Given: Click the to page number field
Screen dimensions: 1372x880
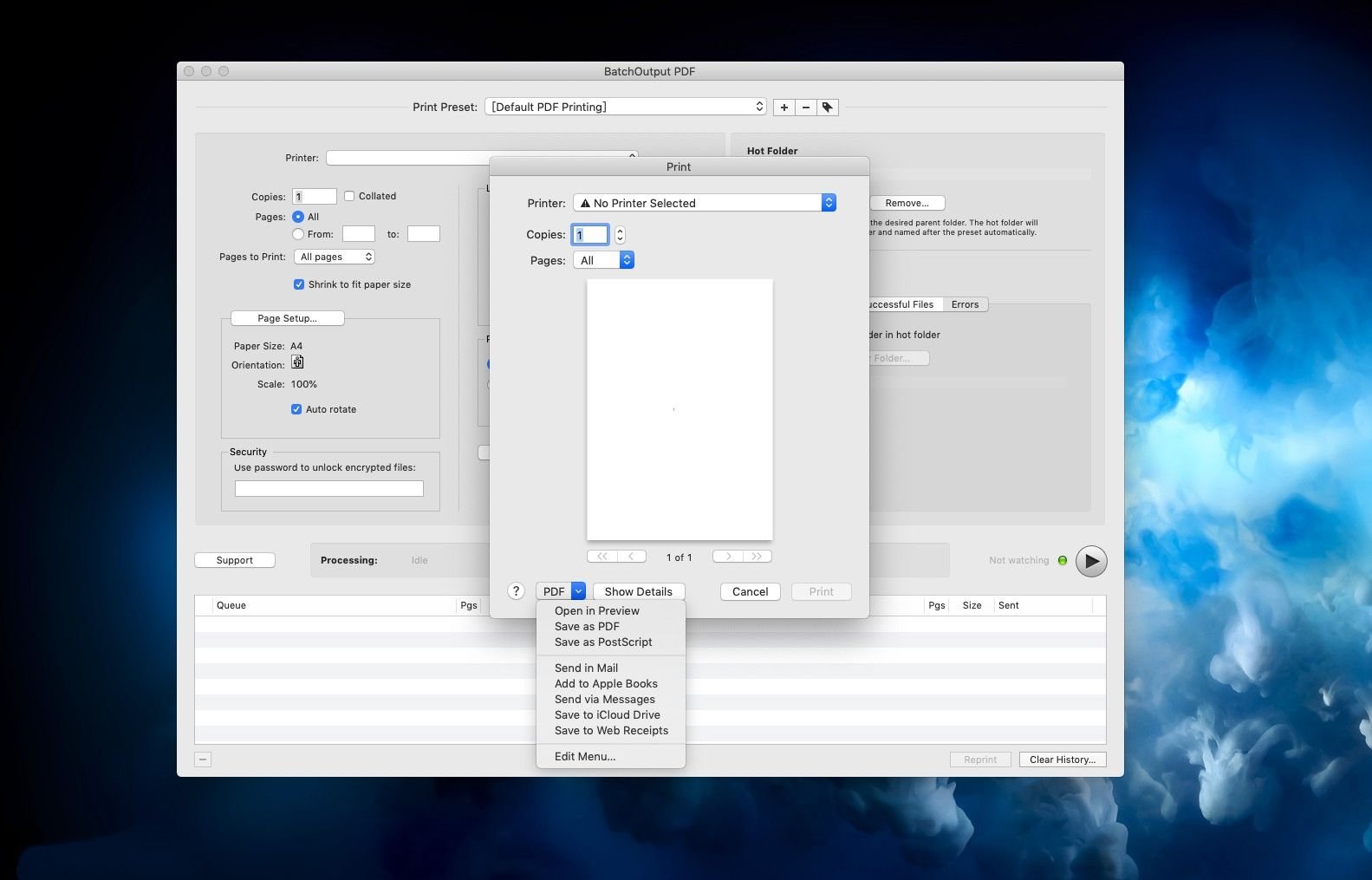Looking at the screenshot, I should click(x=424, y=234).
